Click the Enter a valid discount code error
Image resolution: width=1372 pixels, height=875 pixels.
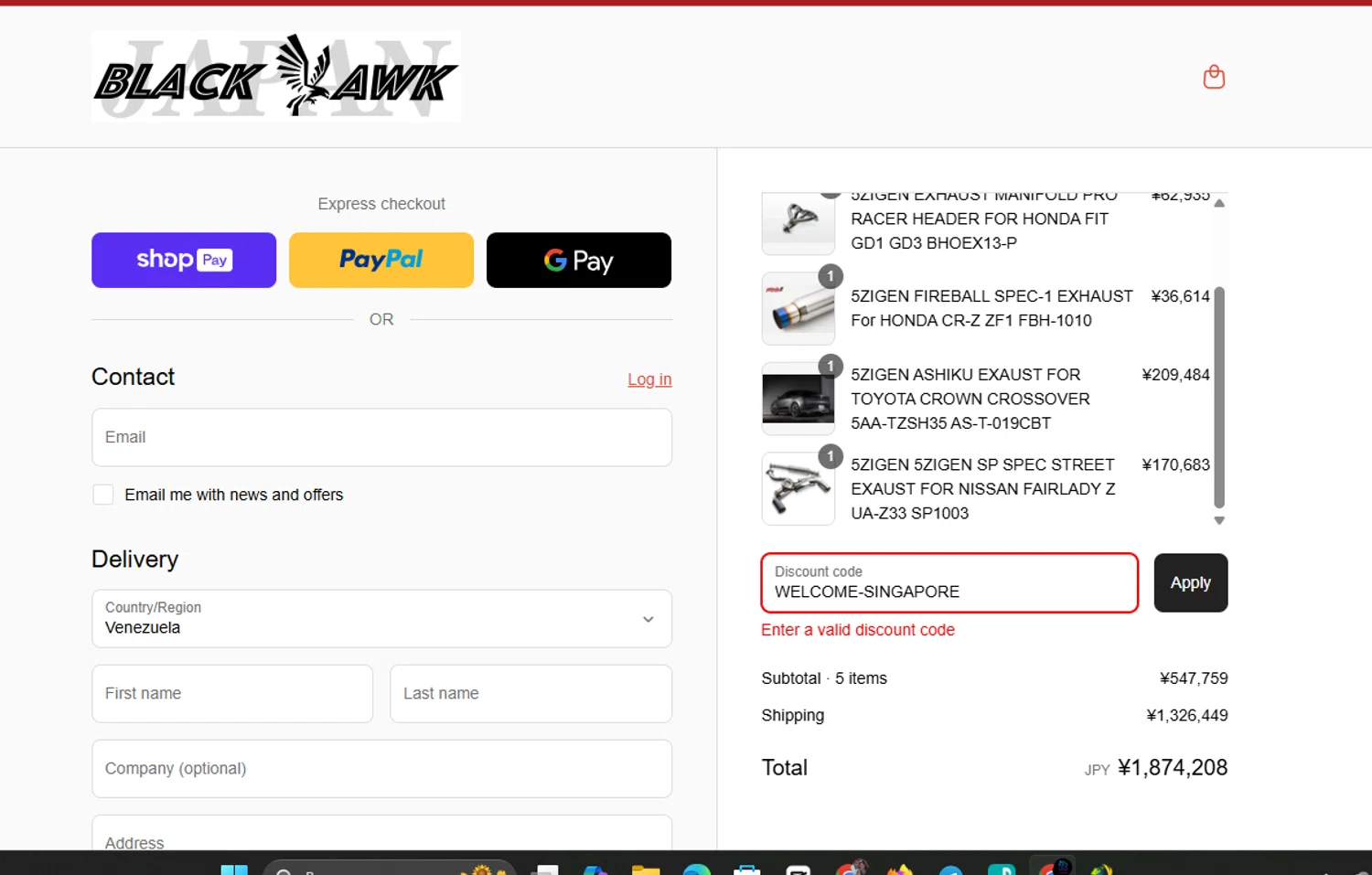858,630
